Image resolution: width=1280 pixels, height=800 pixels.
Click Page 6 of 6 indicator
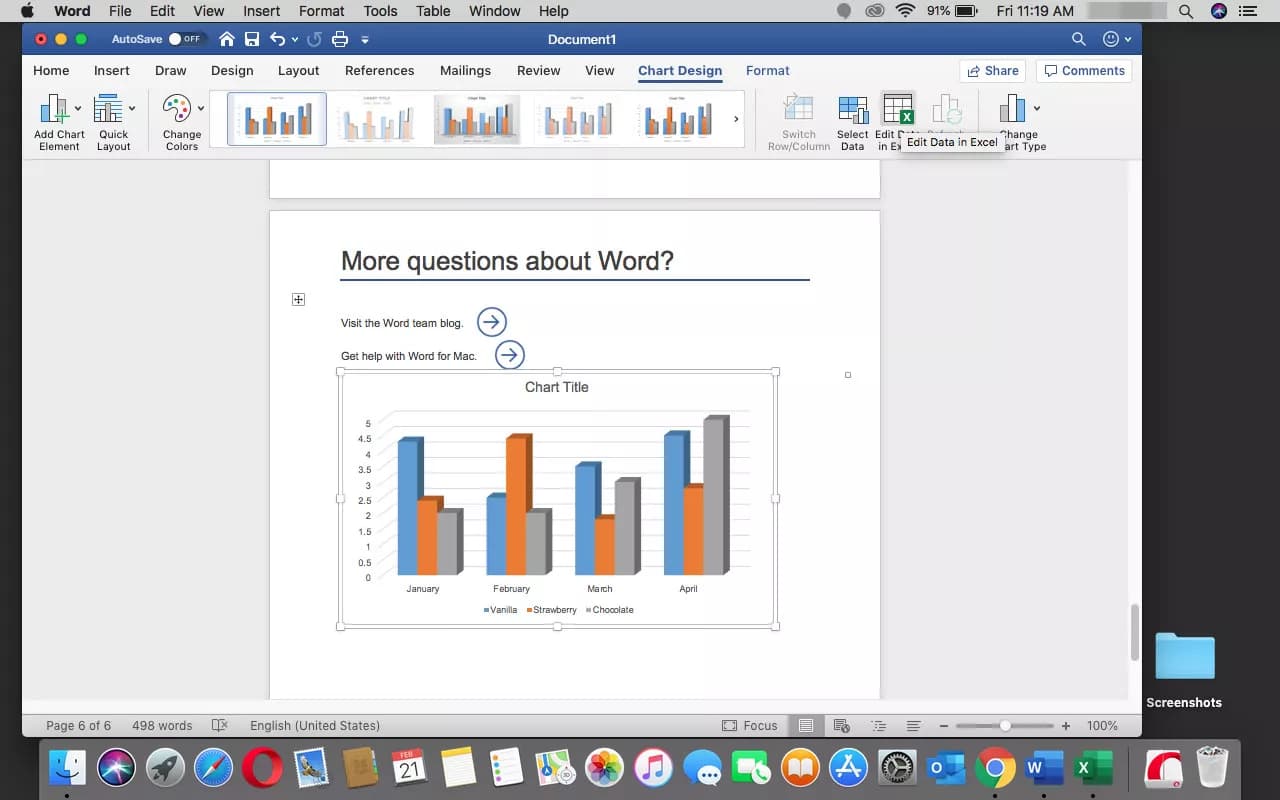pos(79,725)
